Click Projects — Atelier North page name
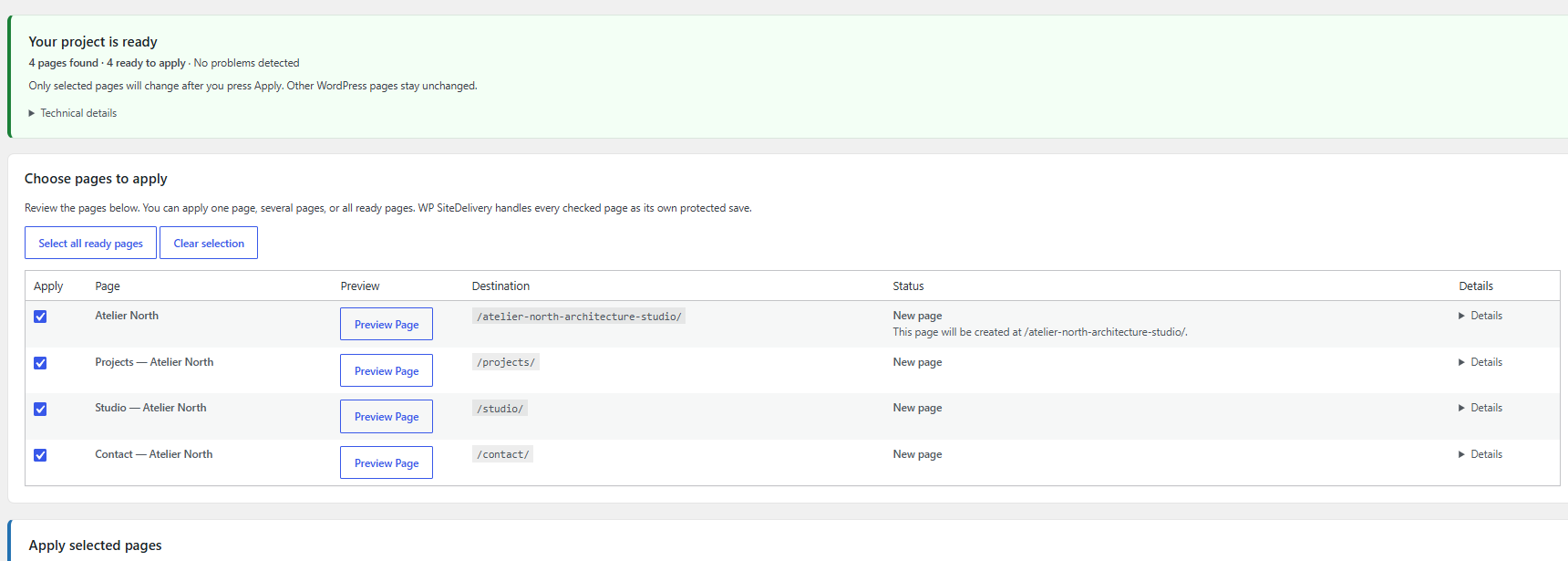The width and height of the screenshot is (1568, 561). (154, 362)
